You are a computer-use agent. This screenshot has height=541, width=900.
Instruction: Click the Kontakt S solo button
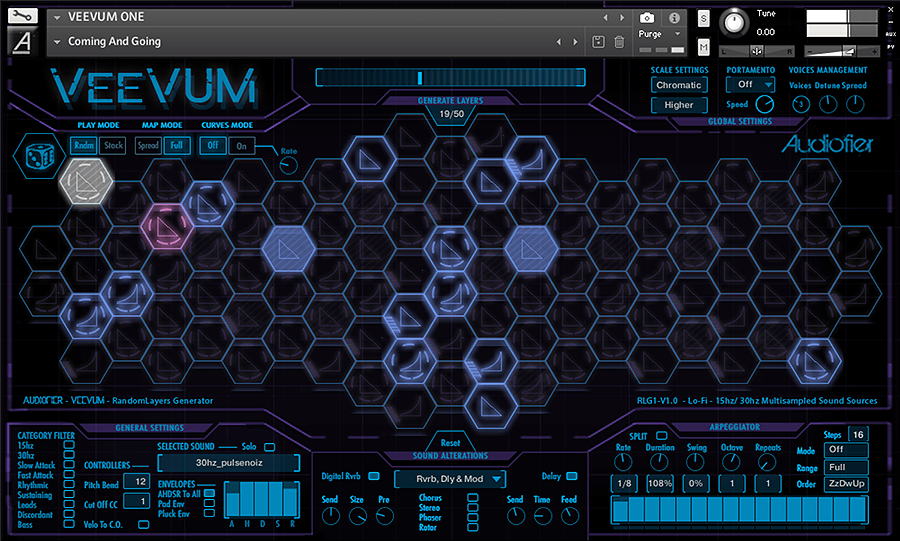[x=704, y=19]
